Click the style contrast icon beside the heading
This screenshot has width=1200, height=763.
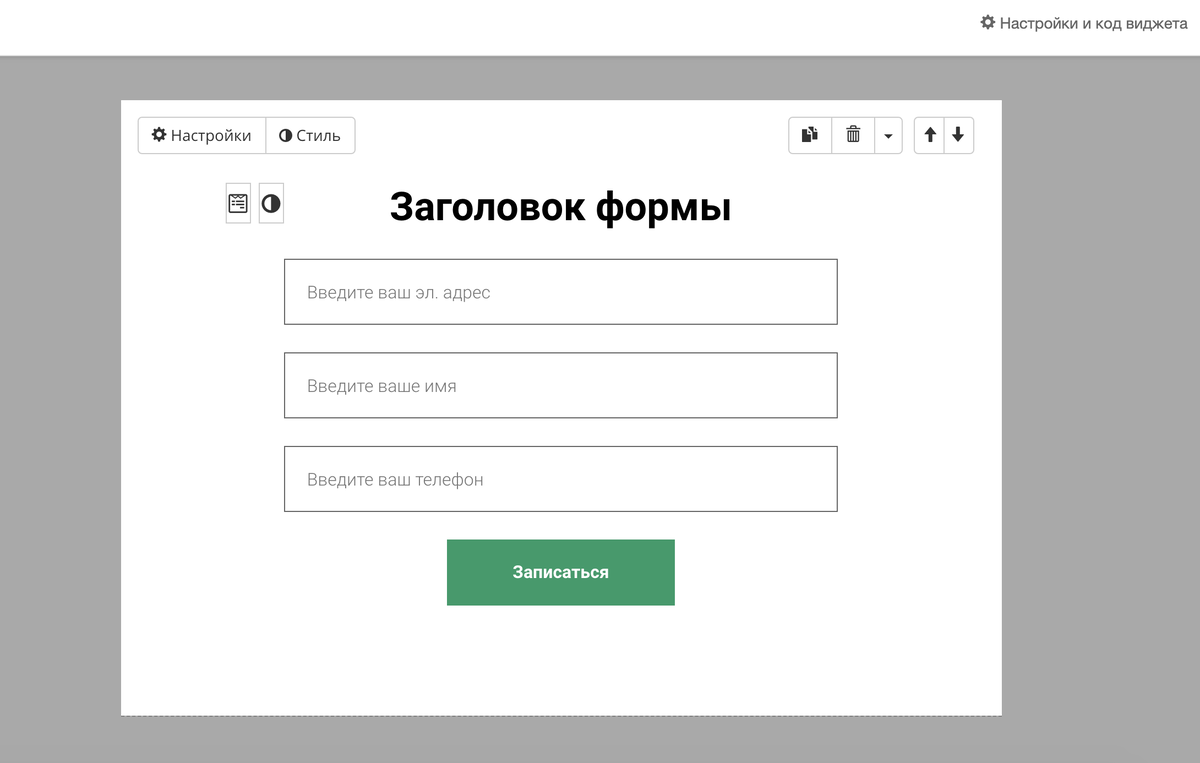271,202
